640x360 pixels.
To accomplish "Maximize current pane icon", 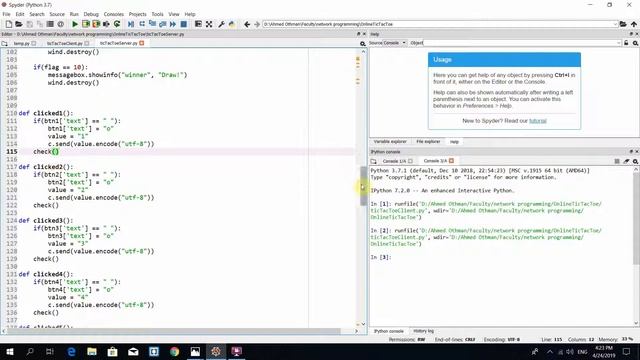I will [198, 24].
